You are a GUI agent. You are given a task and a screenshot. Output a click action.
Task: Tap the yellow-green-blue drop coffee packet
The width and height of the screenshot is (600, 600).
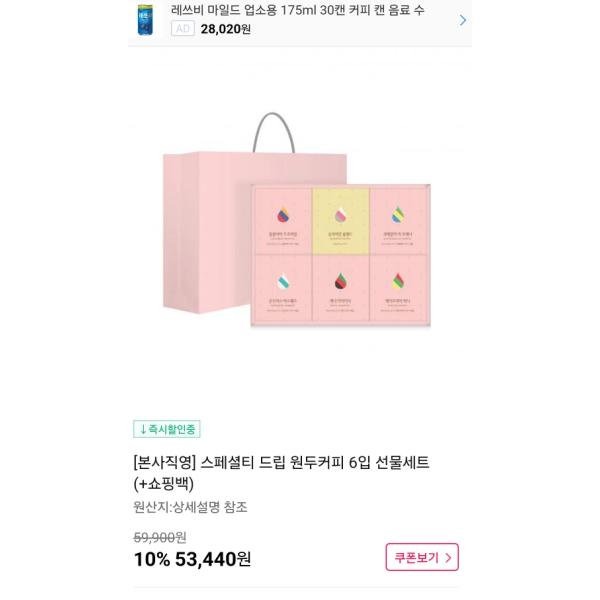(398, 222)
